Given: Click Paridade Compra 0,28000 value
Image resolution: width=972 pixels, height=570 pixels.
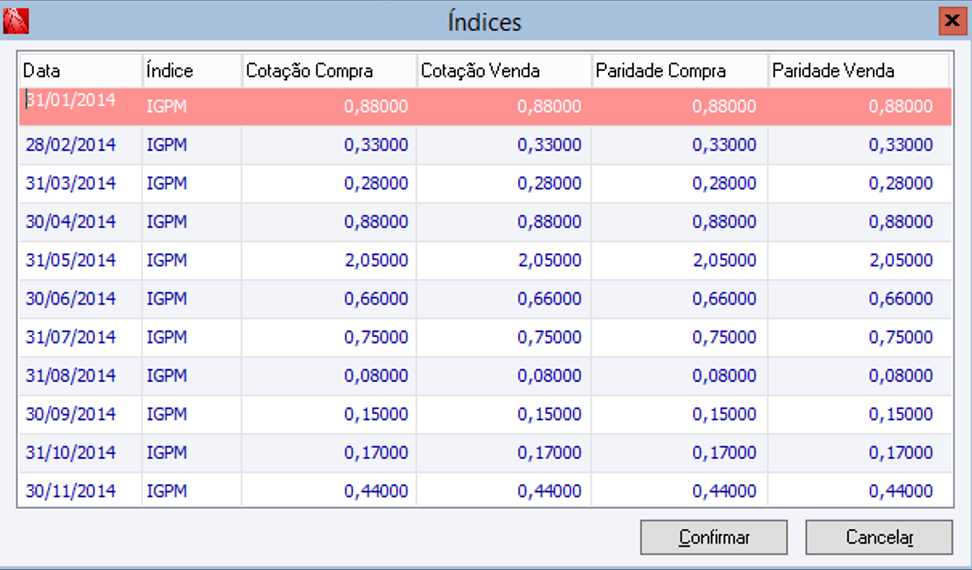Looking at the screenshot, I should click(x=725, y=183).
